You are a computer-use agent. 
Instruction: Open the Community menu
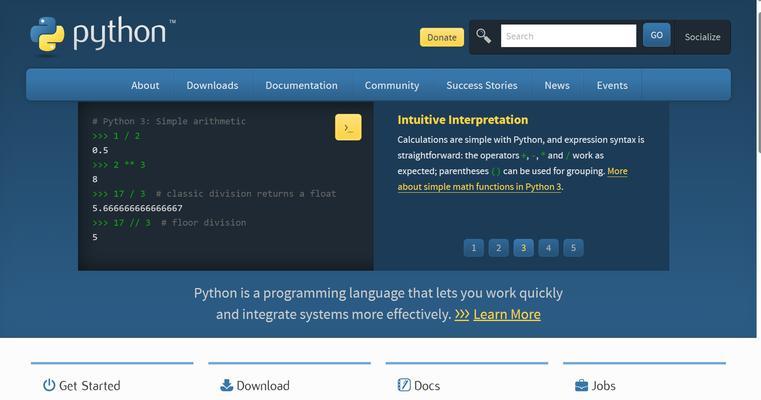(392, 85)
